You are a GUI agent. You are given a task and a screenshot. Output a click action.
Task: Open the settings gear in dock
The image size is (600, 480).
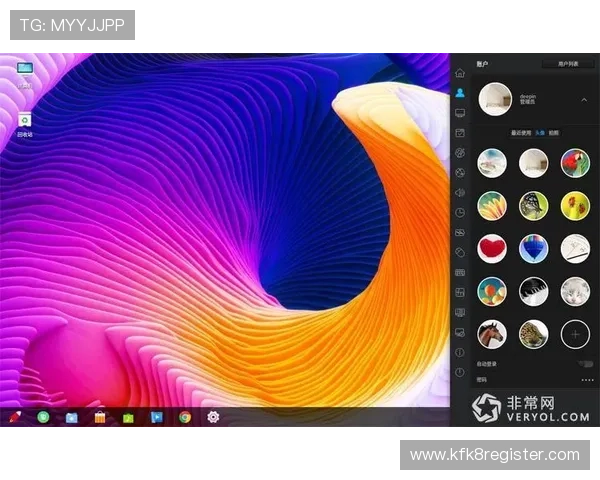point(213,417)
